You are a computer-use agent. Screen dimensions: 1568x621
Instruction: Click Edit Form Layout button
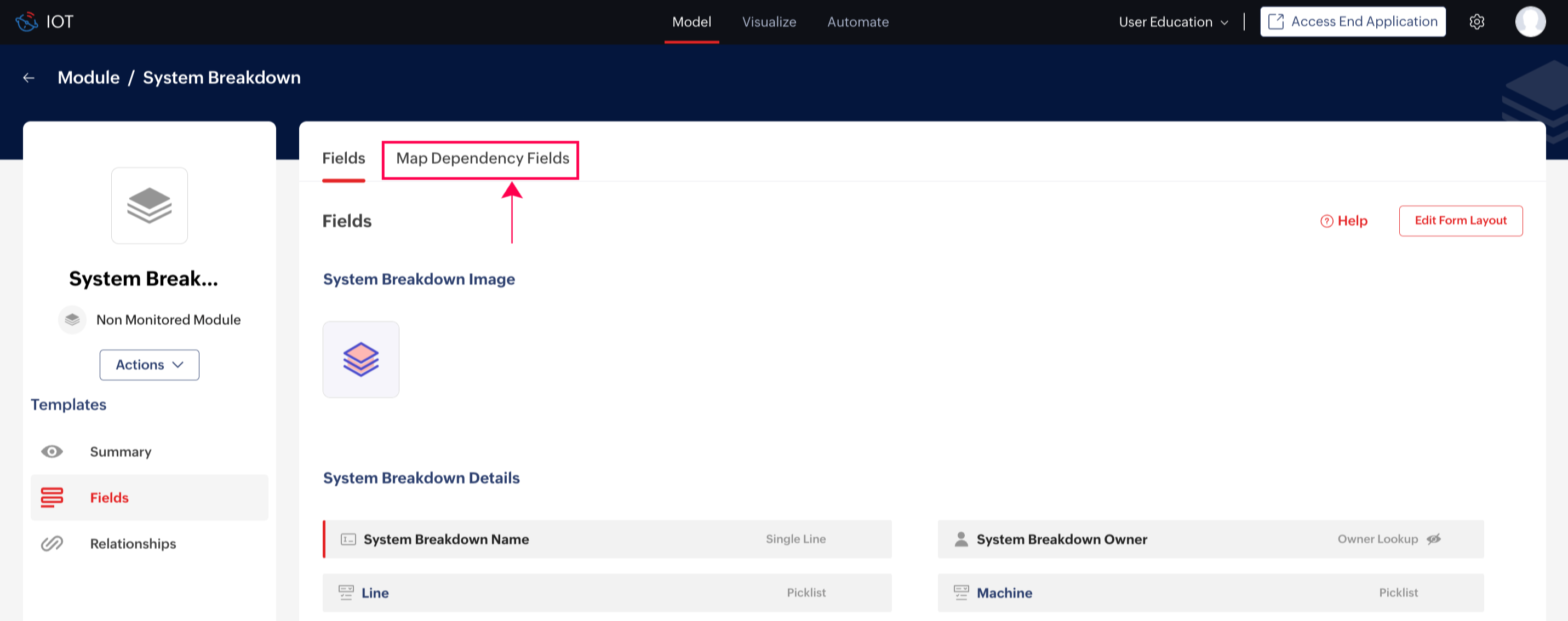pos(1460,220)
